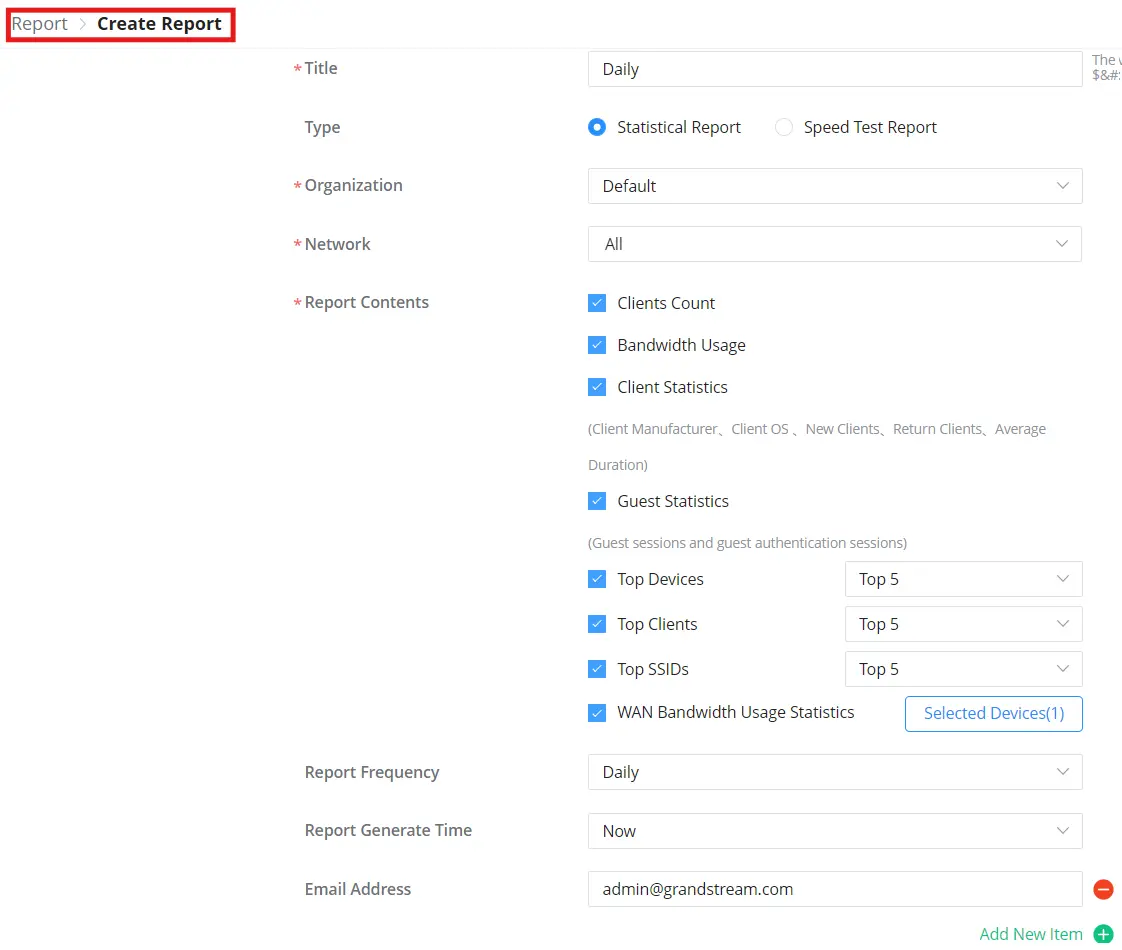1122x950 pixels.
Task: Click the Email Address label
Action: pyautogui.click(x=358, y=889)
